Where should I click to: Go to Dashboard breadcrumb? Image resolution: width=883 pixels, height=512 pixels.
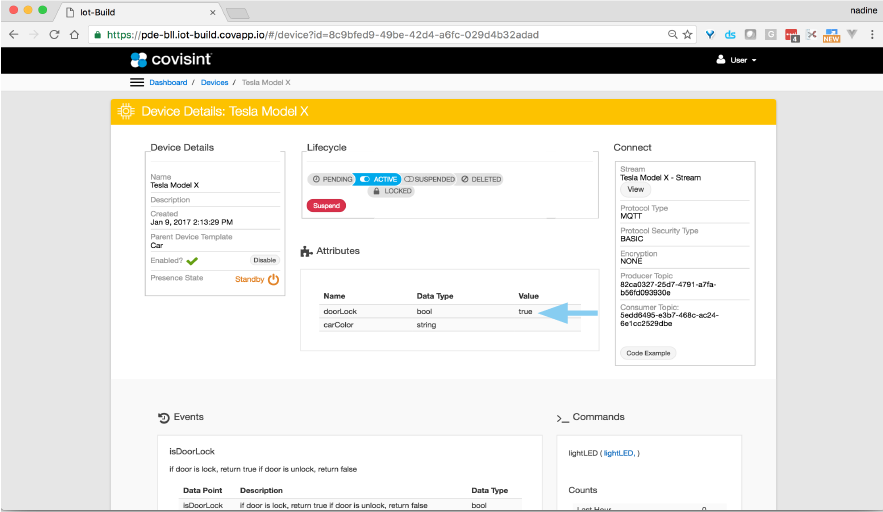168,83
